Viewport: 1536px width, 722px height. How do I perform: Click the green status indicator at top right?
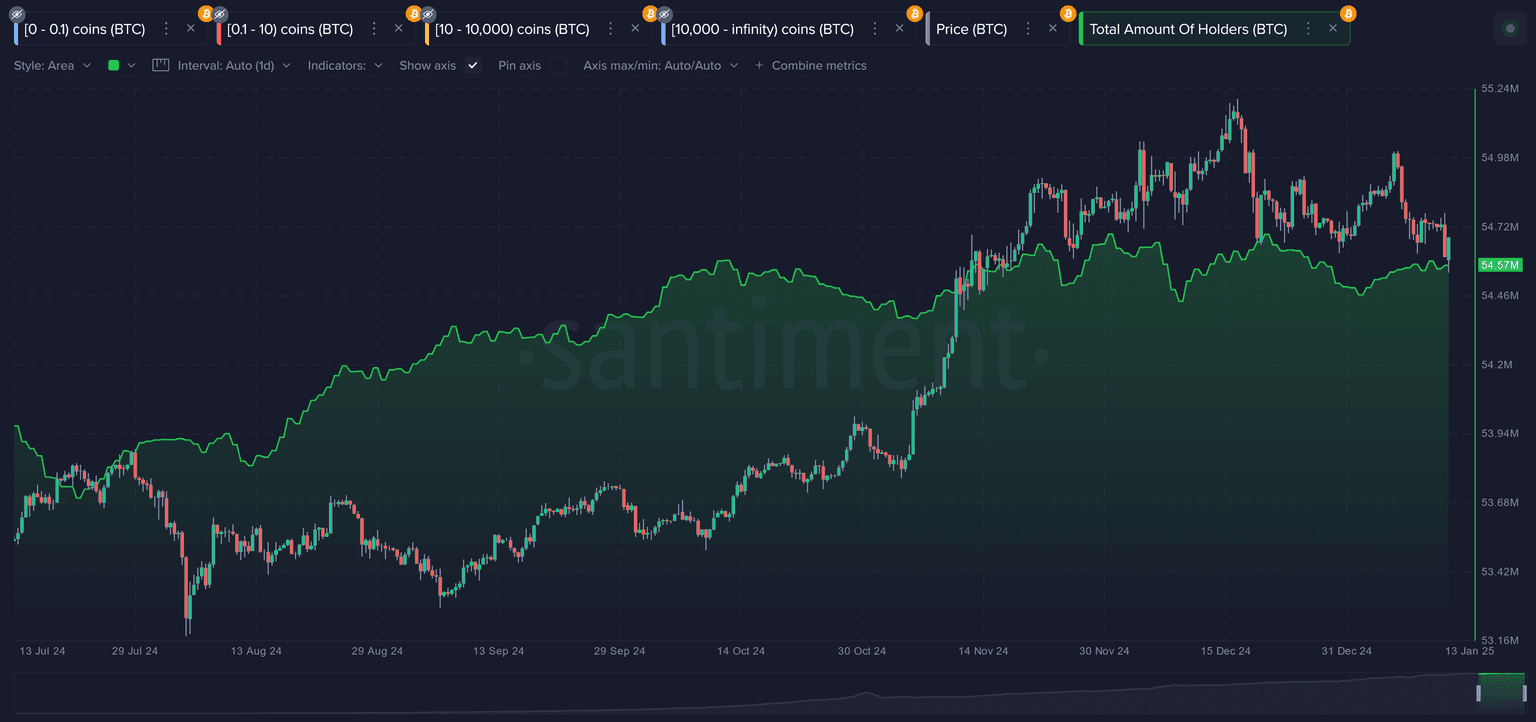tap(1509, 29)
